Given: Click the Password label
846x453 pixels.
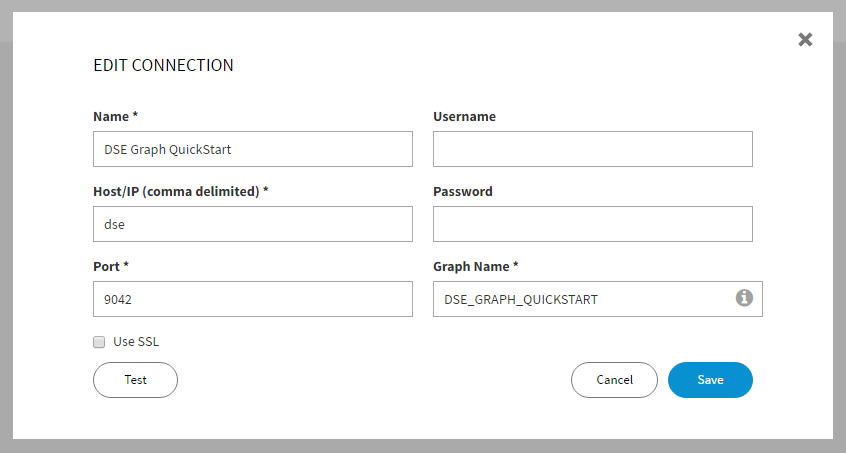Looking at the screenshot, I should (463, 191).
